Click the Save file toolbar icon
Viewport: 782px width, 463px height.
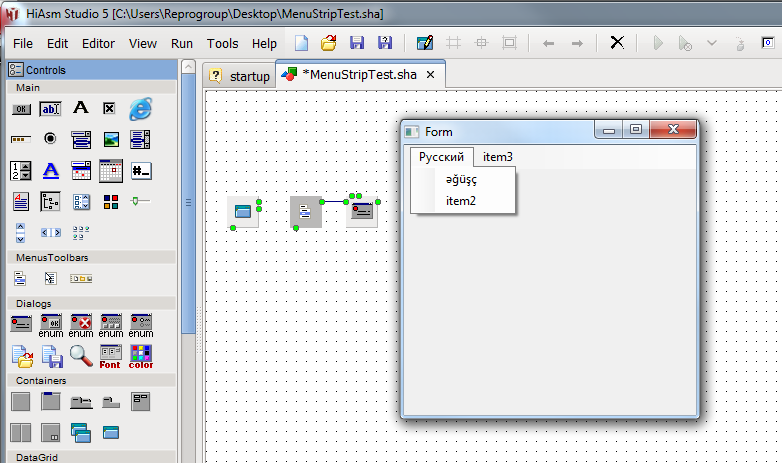click(x=356, y=43)
